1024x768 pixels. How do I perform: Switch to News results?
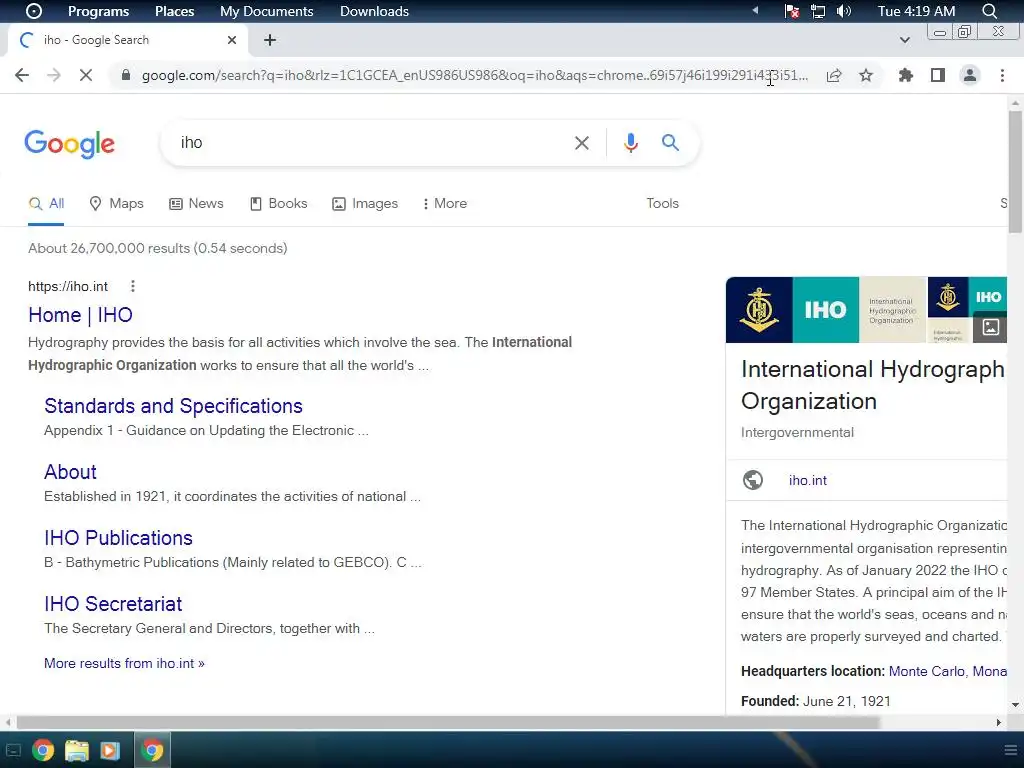[x=196, y=203]
